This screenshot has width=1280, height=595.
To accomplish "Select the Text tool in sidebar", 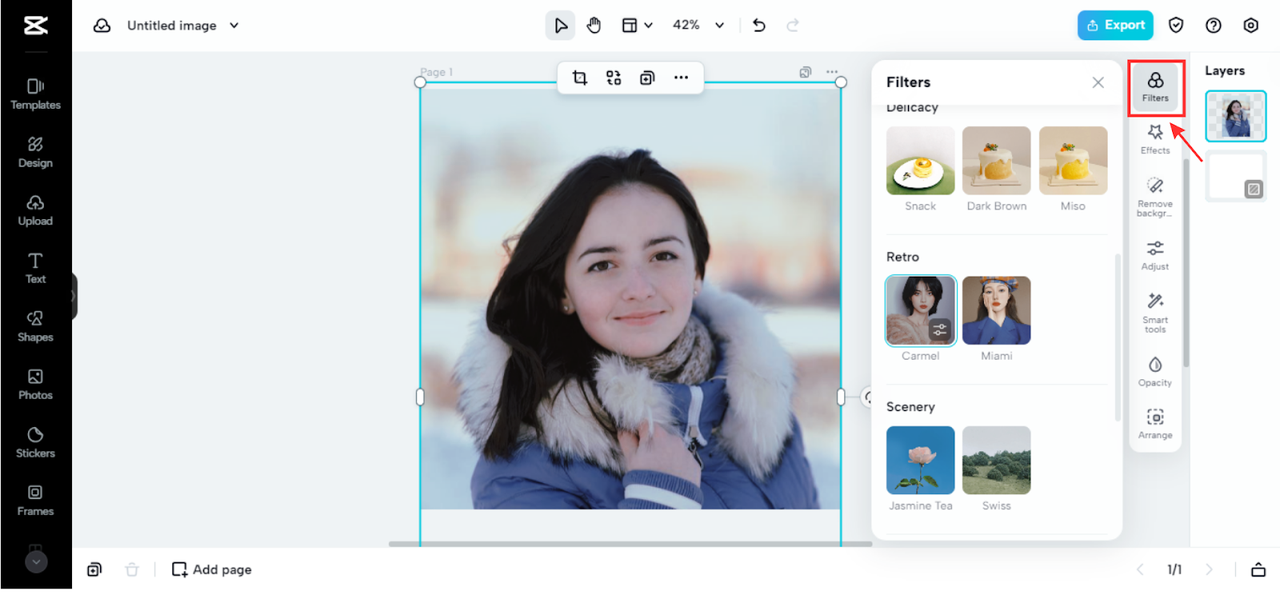I will pos(36,268).
